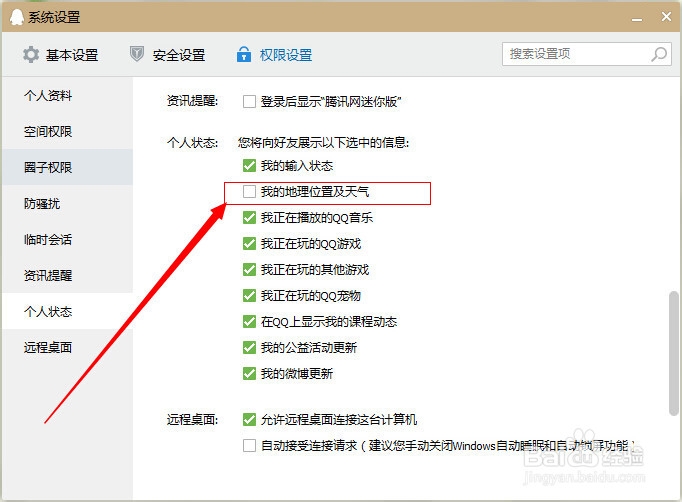The width and height of the screenshot is (682, 502).
Task: Focus the 搜索设置项 search field
Action: [587, 54]
